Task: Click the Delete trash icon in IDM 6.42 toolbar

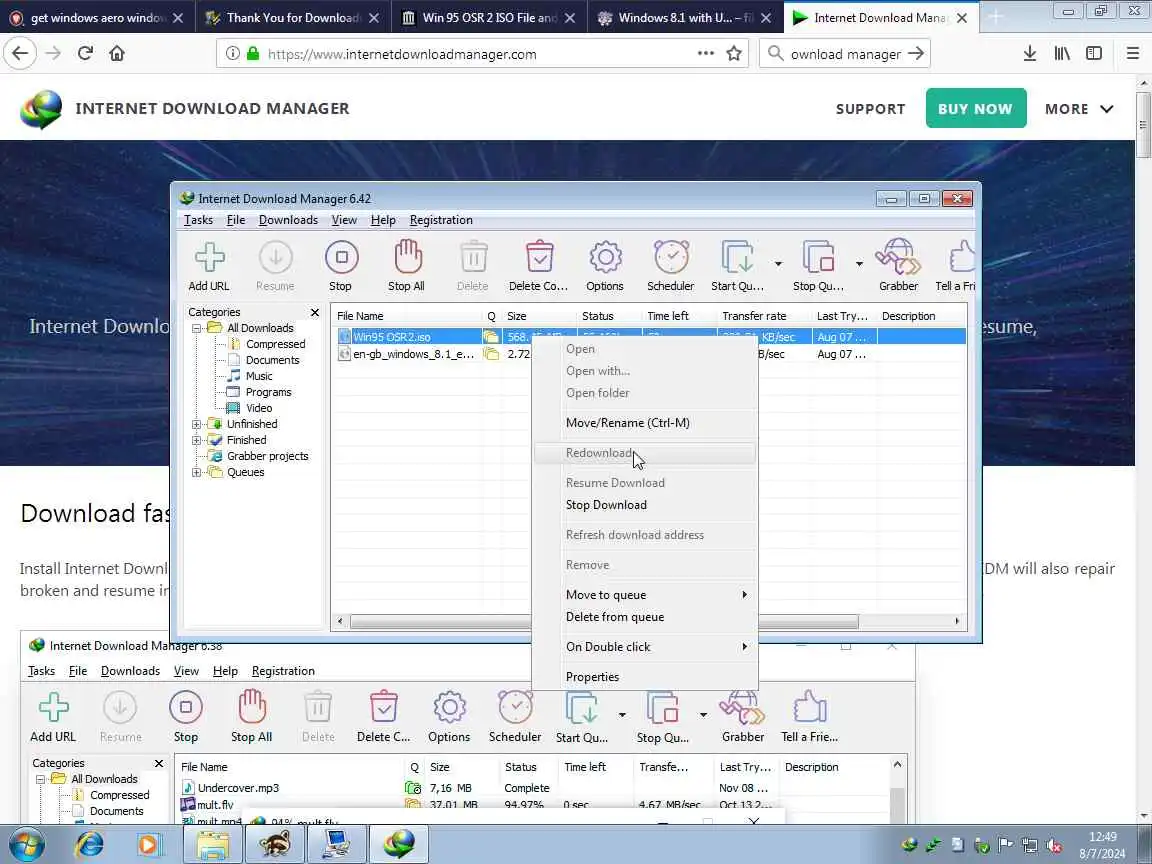Action: (x=473, y=258)
